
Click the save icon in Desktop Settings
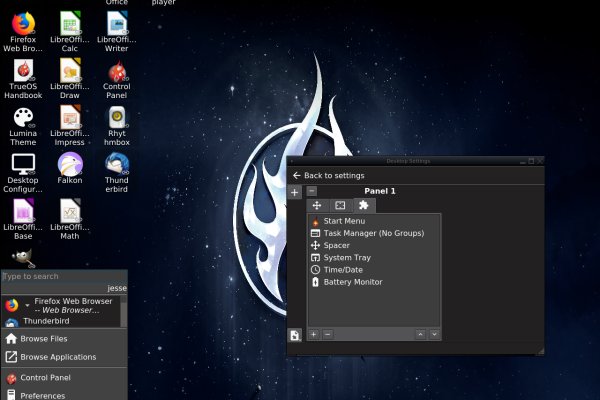(x=295, y=335)
